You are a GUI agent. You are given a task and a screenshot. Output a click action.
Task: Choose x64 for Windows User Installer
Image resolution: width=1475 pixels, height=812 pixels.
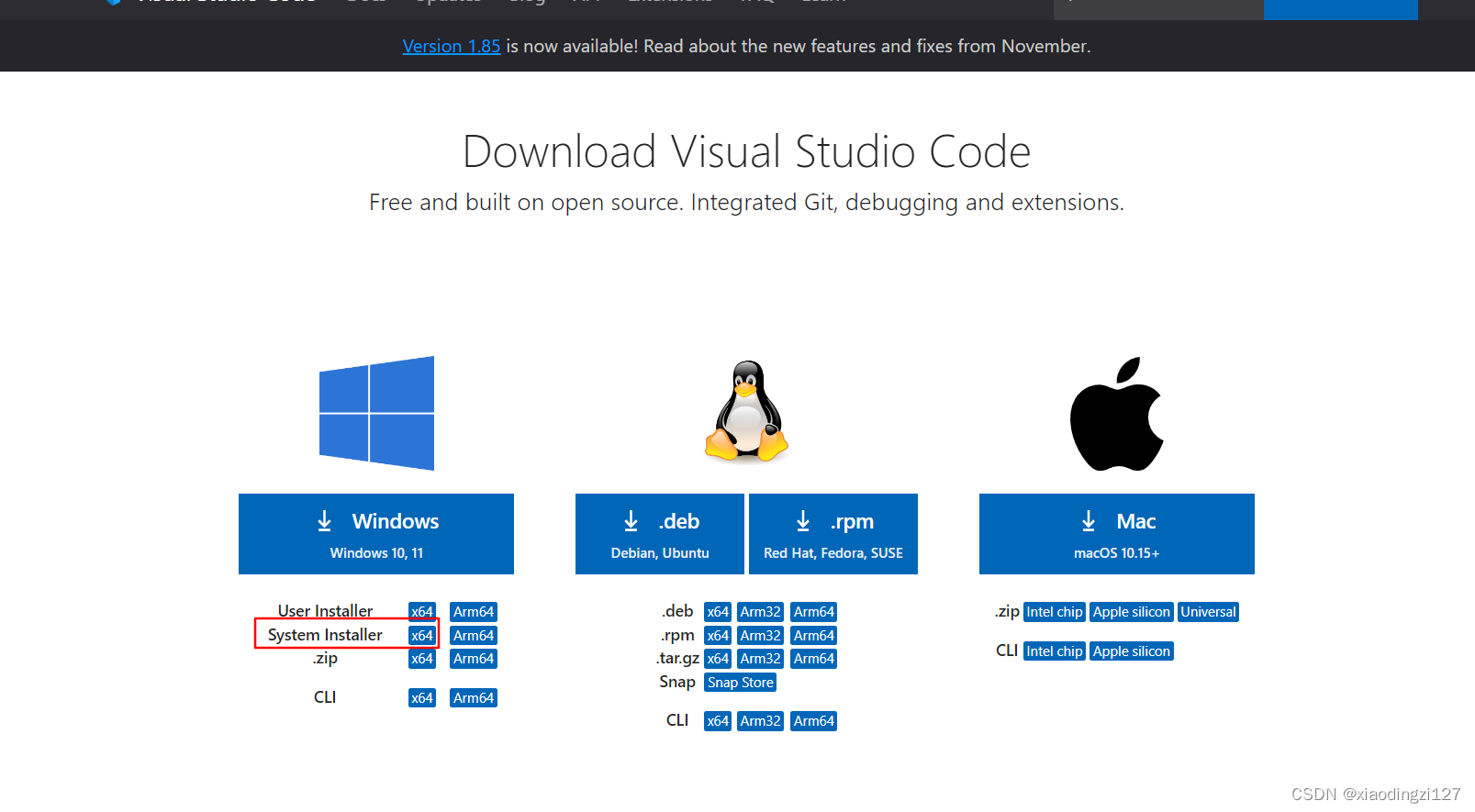[x=422, y=612]
